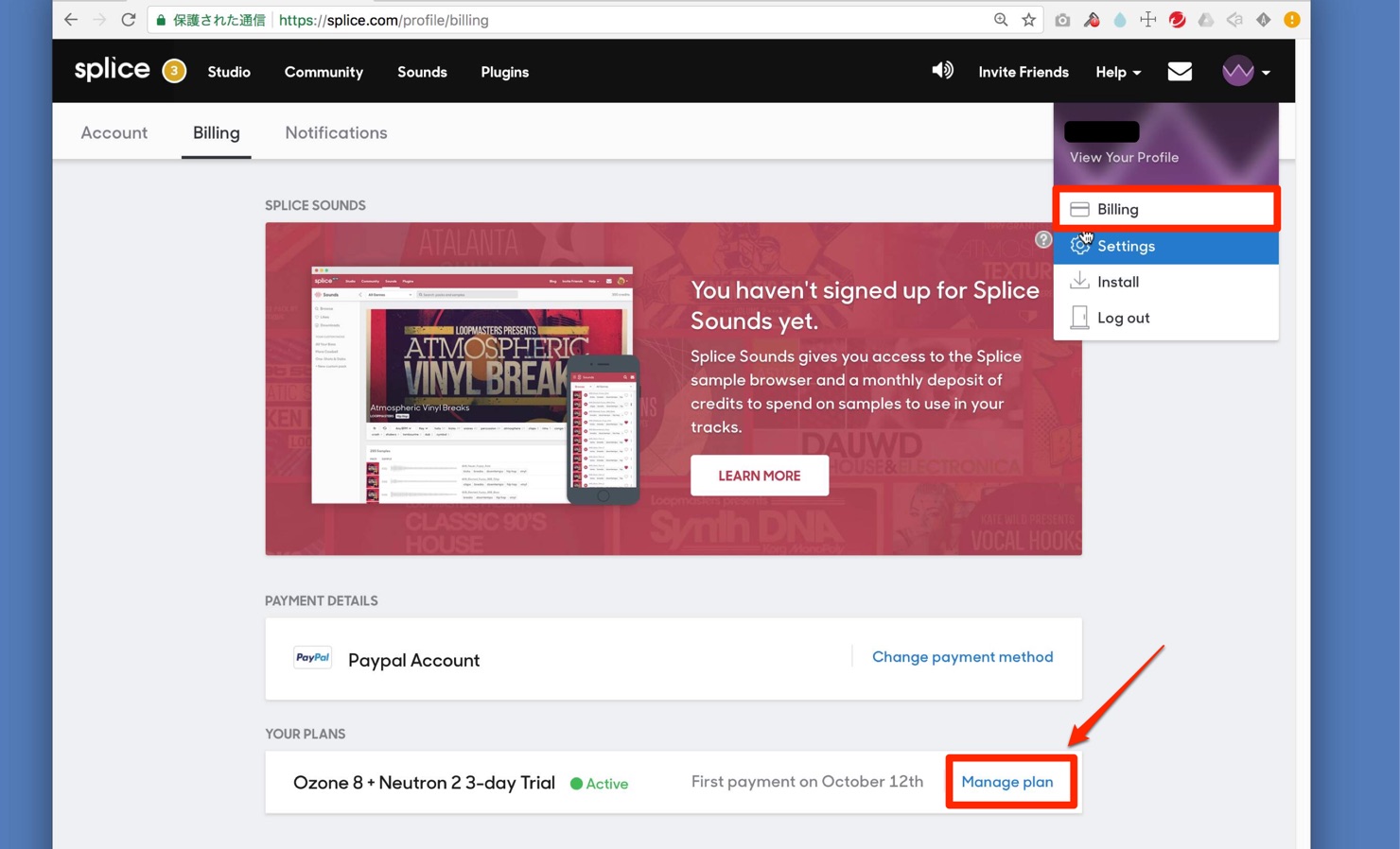Open the zoom magnifier icon in the address bar
This screenshot has height=849, width=1400.
pos(1001,20)
